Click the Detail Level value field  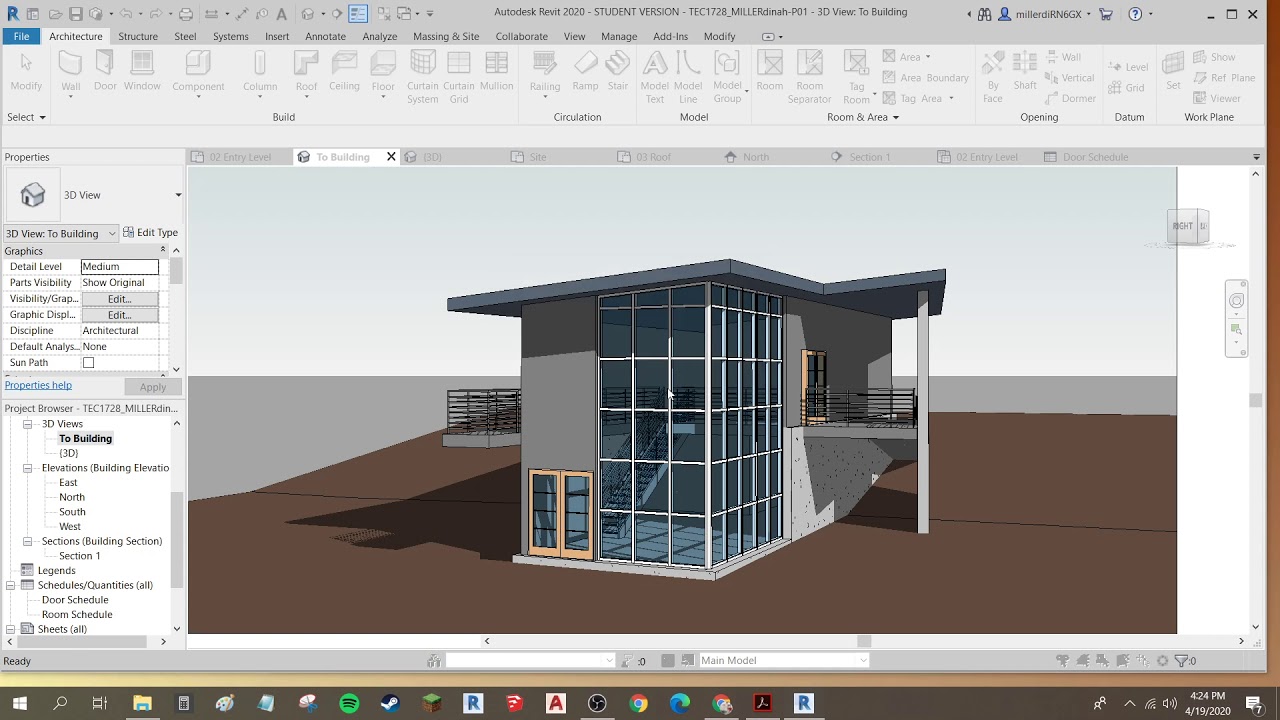(119, 267)
